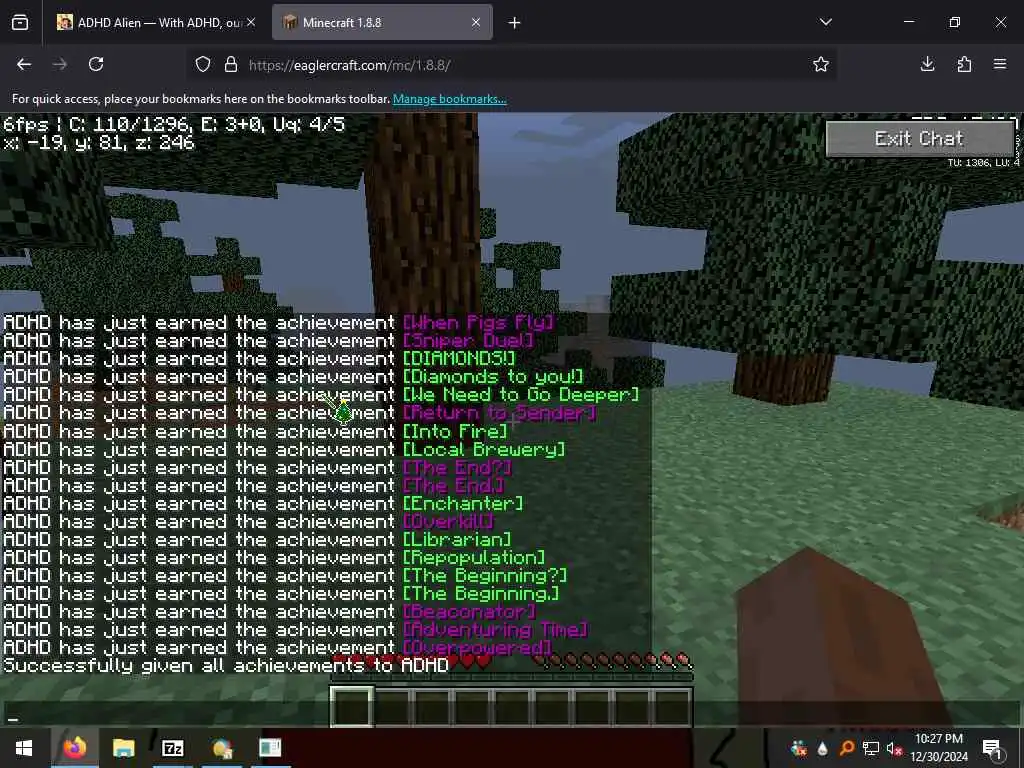Click the orange magnifier tray icon

pos(846,748)
